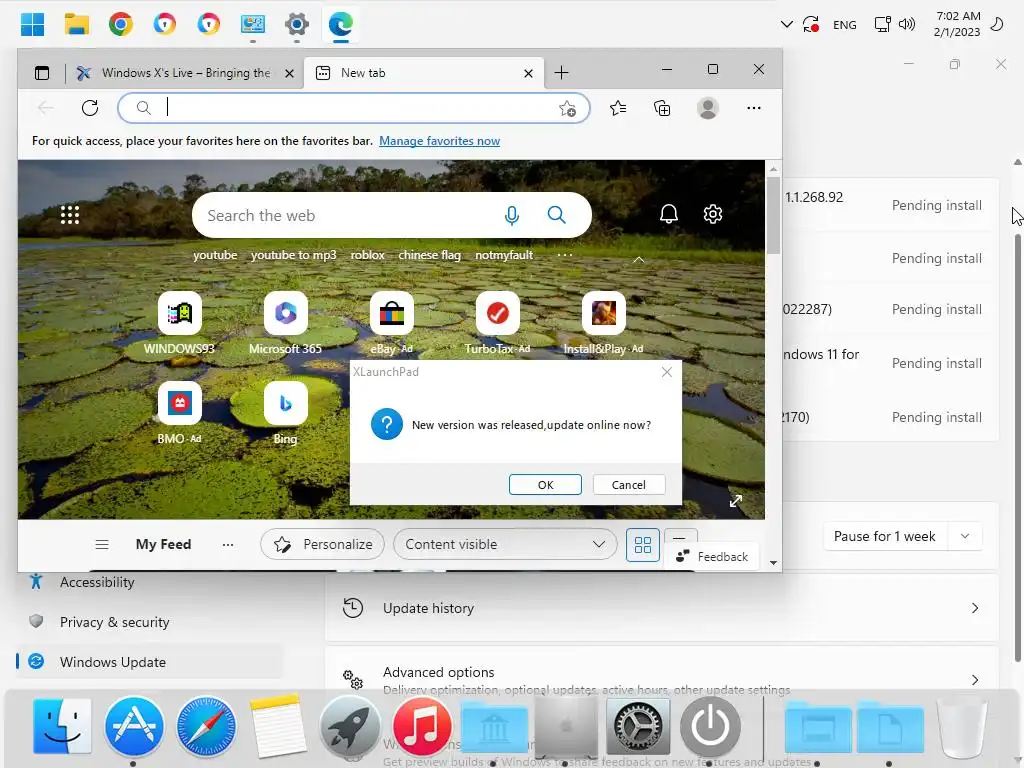The width and height of the screenshot is (1024, 768).
Task: Click the power button icon in the dock
Action: pos(710,726)
